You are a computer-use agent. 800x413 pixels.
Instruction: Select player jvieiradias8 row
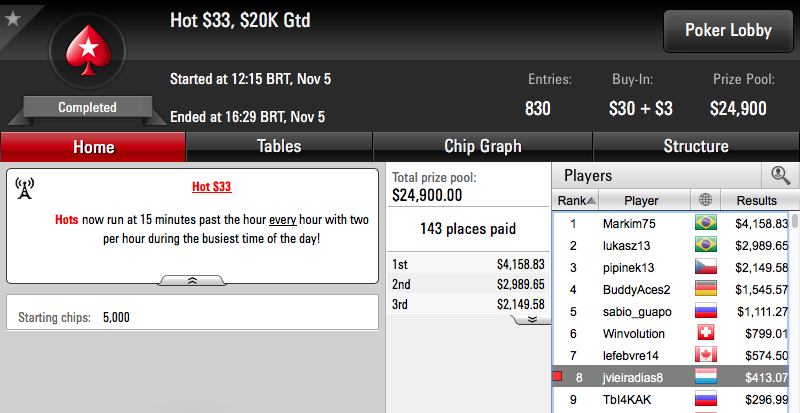click(671, 377)
